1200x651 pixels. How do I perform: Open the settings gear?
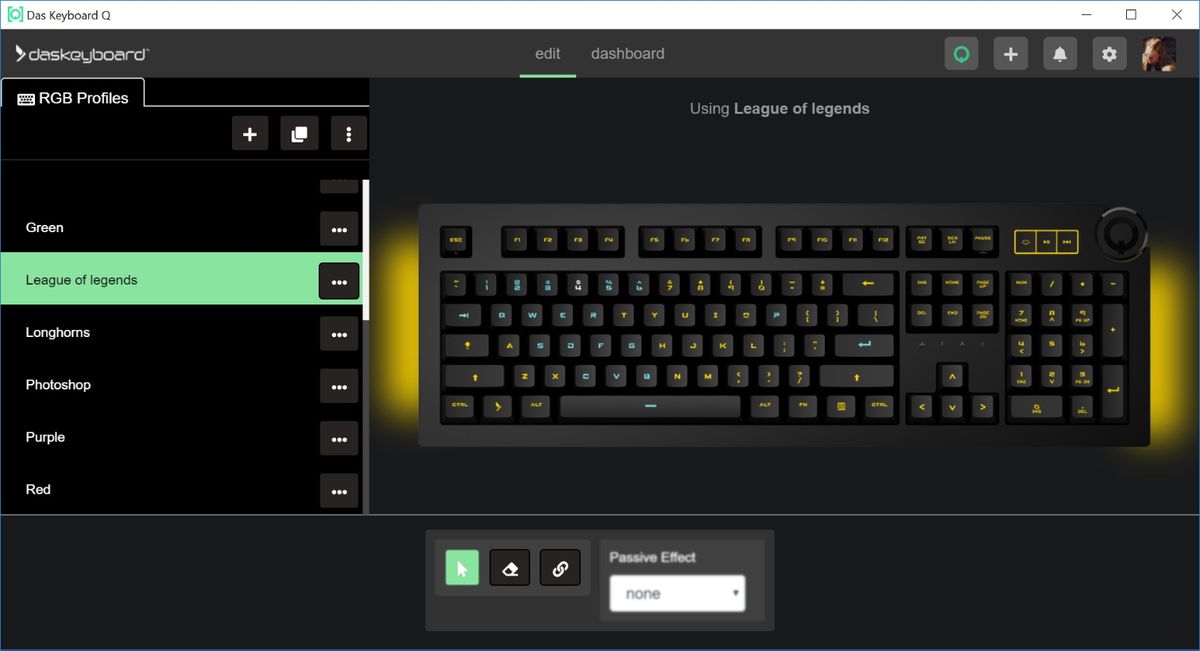(x=1109, y=54)
